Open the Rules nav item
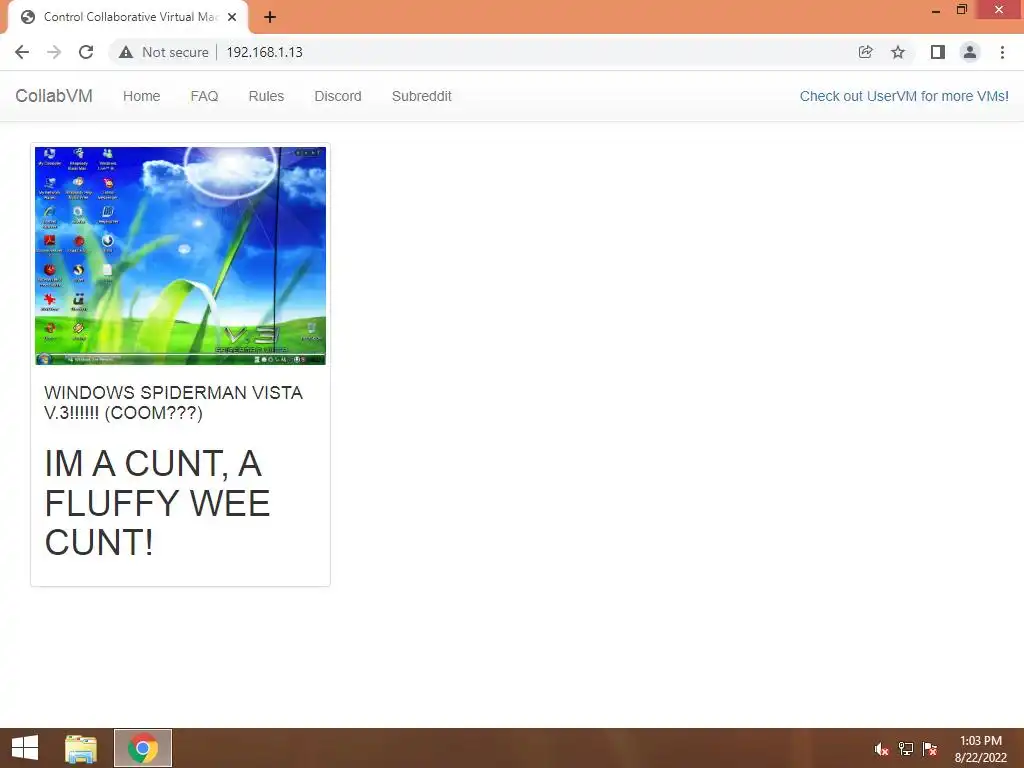The image size is (1024, 768). click(266, 96)
